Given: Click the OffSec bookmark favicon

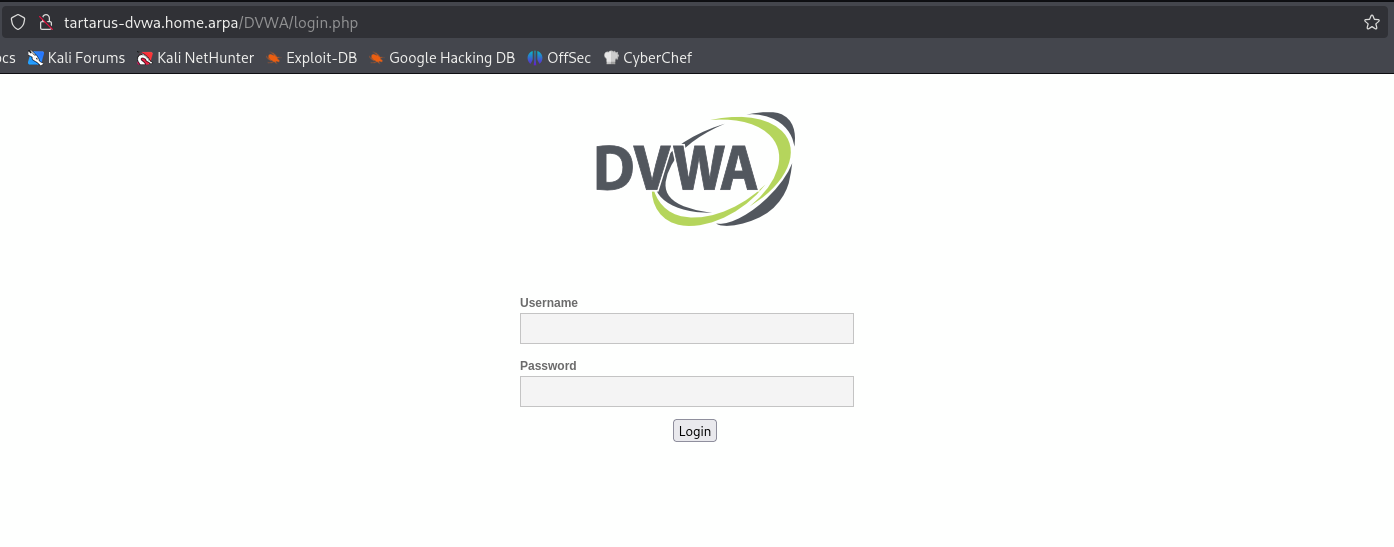Looking at the screenshot, I should coord(535,58).
